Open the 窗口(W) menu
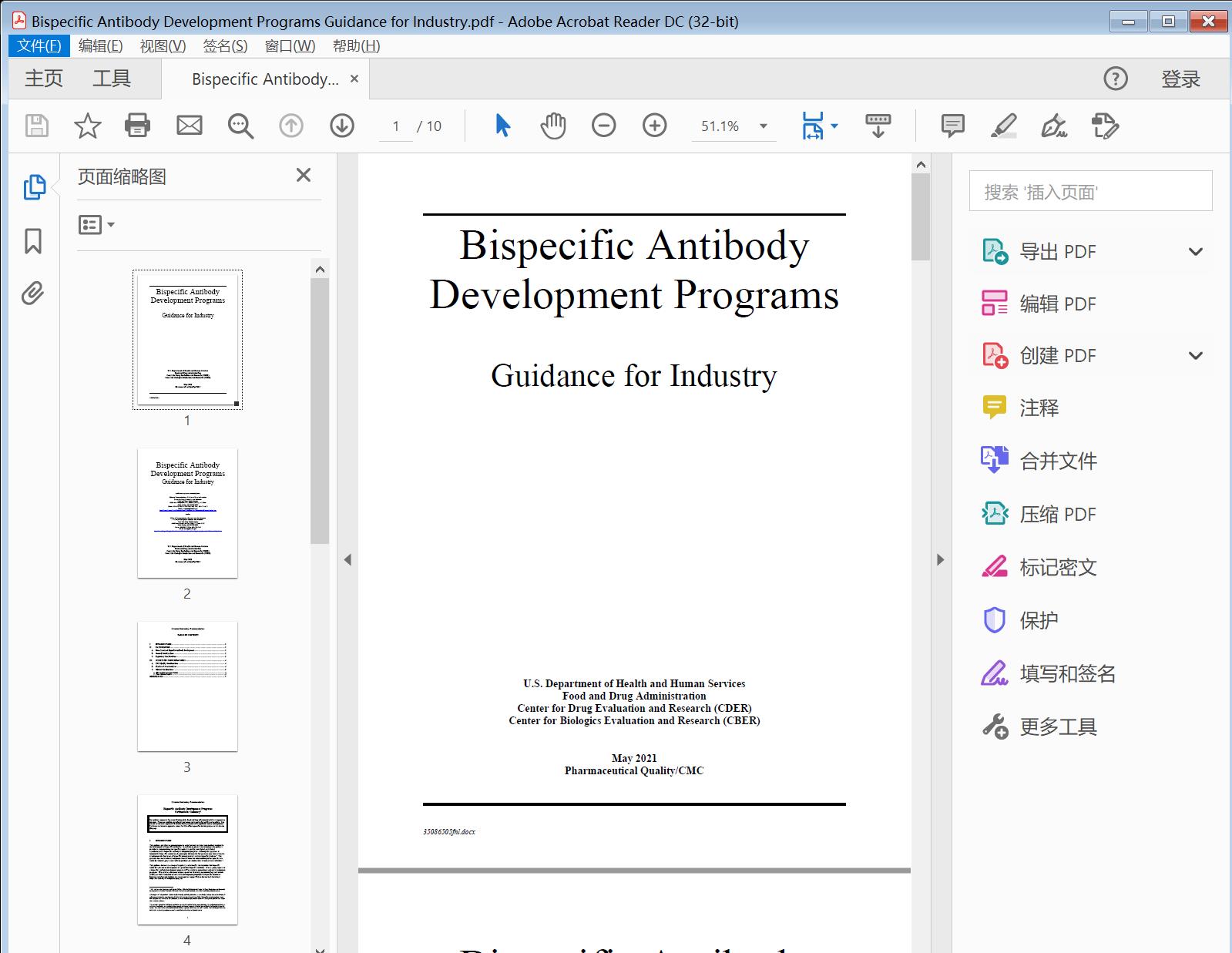 [290, 46]
